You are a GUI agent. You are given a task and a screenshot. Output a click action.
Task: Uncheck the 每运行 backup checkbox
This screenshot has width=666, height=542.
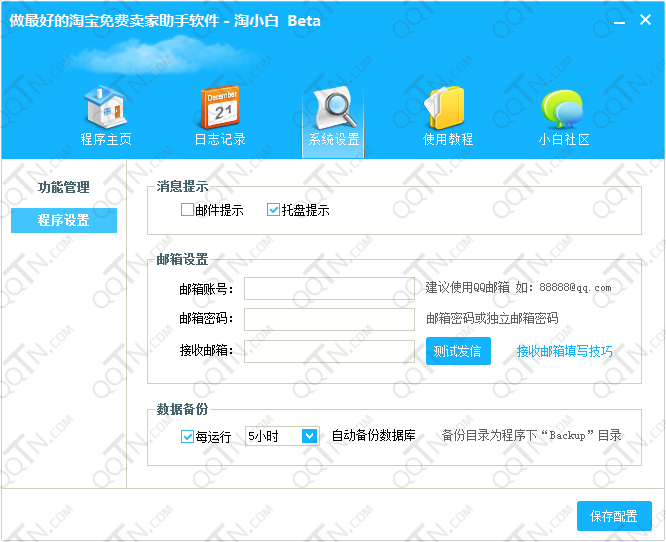(x=187, y=436)
